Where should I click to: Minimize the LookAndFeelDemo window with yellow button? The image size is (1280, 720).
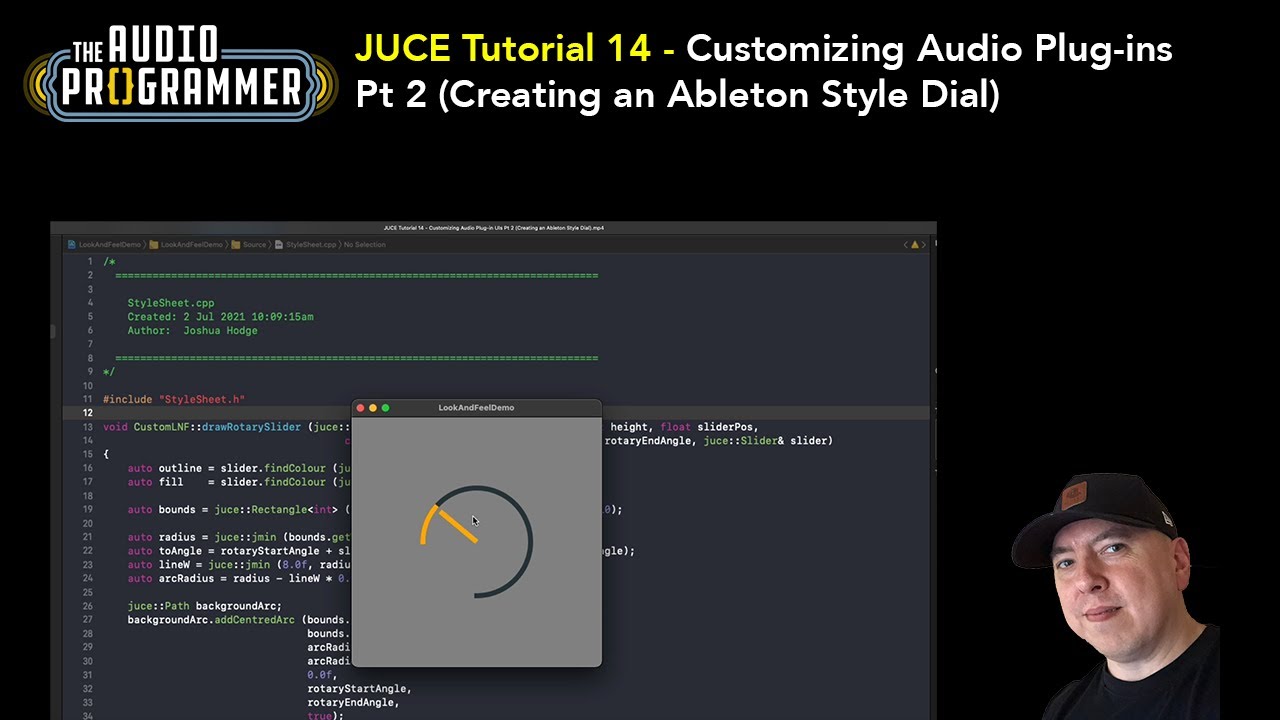tap(373, 408)
